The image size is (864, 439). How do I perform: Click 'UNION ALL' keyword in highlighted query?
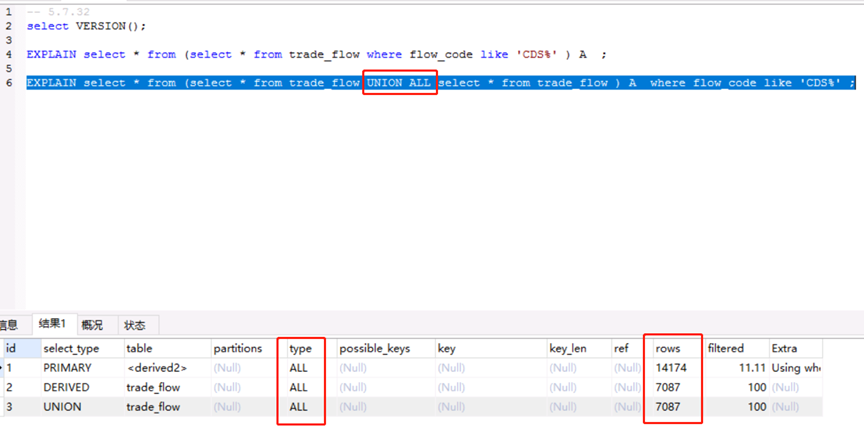(399, 83)
